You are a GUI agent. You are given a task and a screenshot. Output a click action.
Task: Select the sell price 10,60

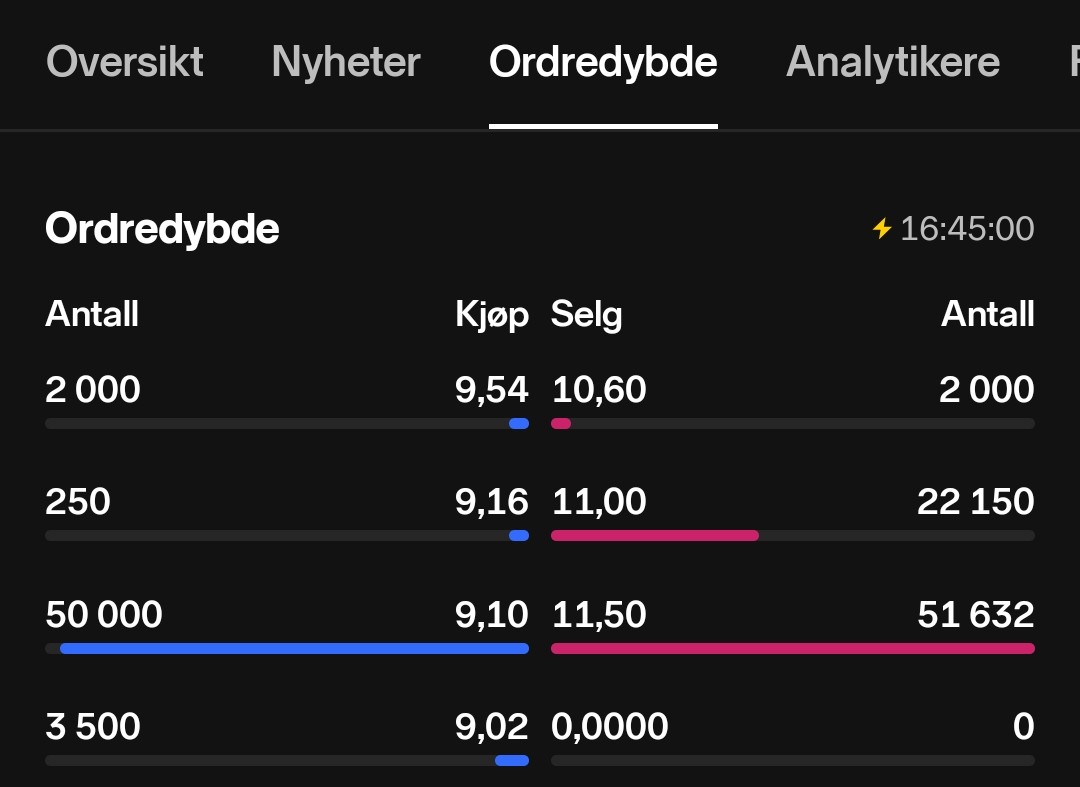(x=599, y=390)
